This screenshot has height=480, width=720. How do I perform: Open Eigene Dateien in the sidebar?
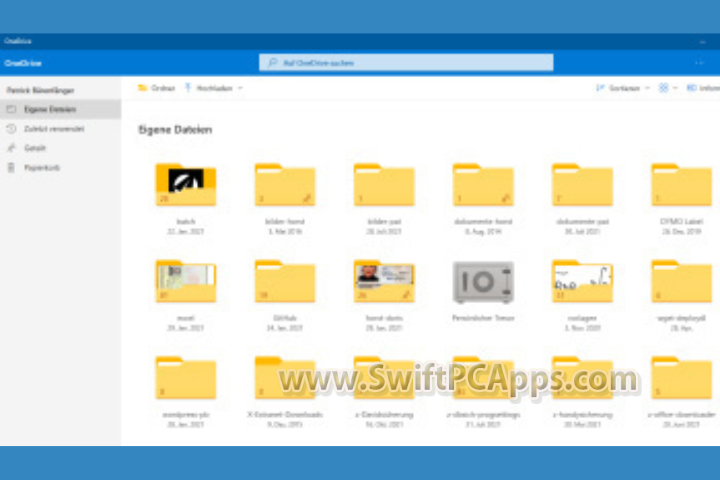tap(60, 109)
